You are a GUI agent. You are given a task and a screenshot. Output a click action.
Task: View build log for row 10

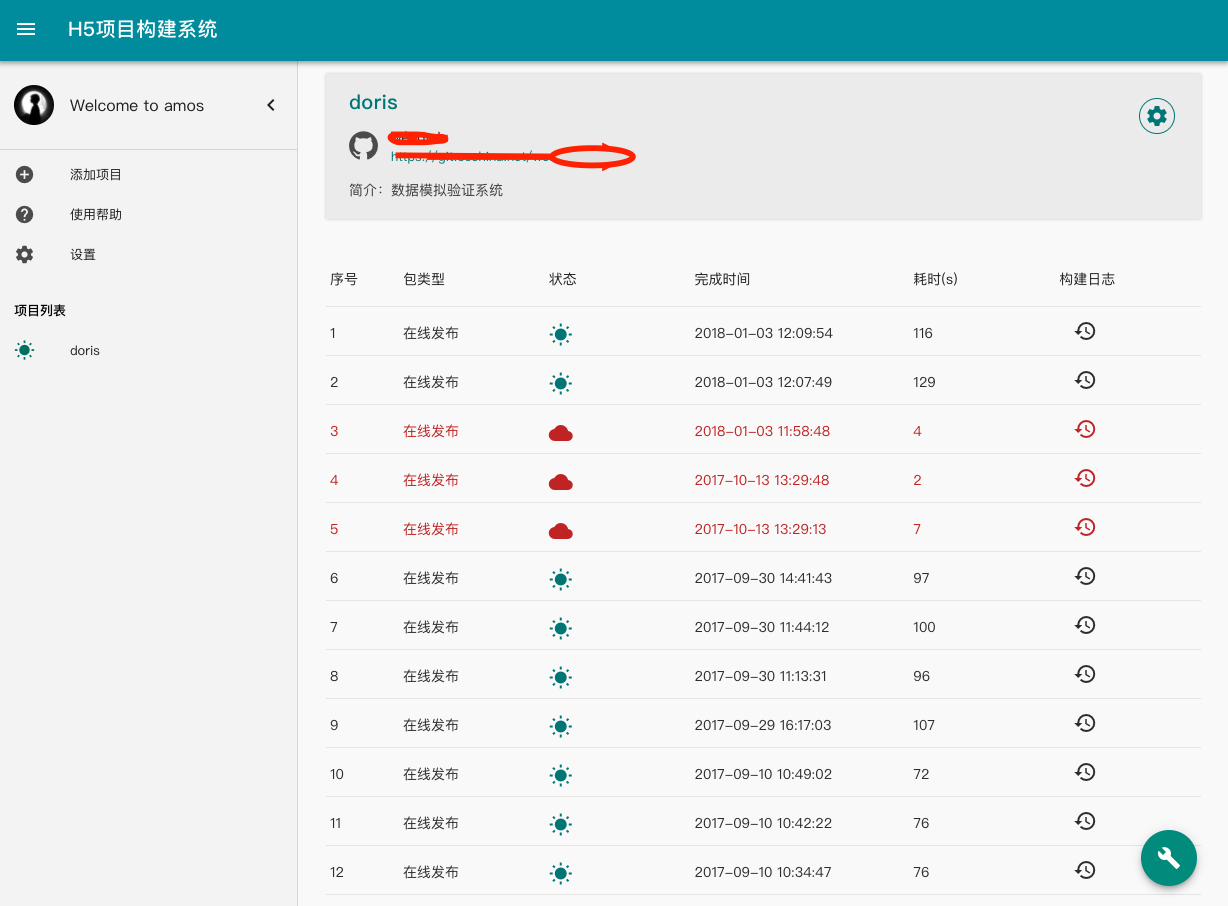1085,772
